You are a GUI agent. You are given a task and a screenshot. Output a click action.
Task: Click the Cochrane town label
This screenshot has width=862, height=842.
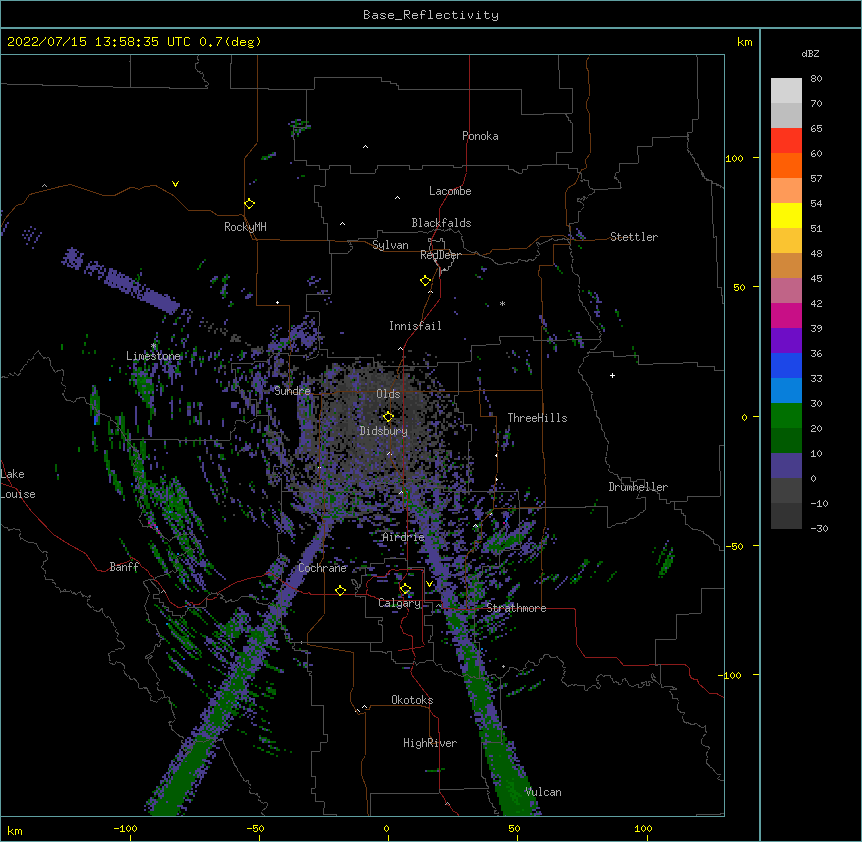(x=322, y=568)
